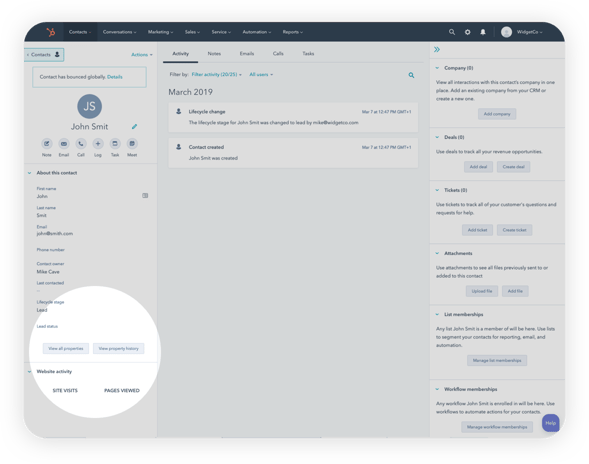589x464 pixels.
Task: Collapse the right sidebar with double chevron
Action: (437, 50)
